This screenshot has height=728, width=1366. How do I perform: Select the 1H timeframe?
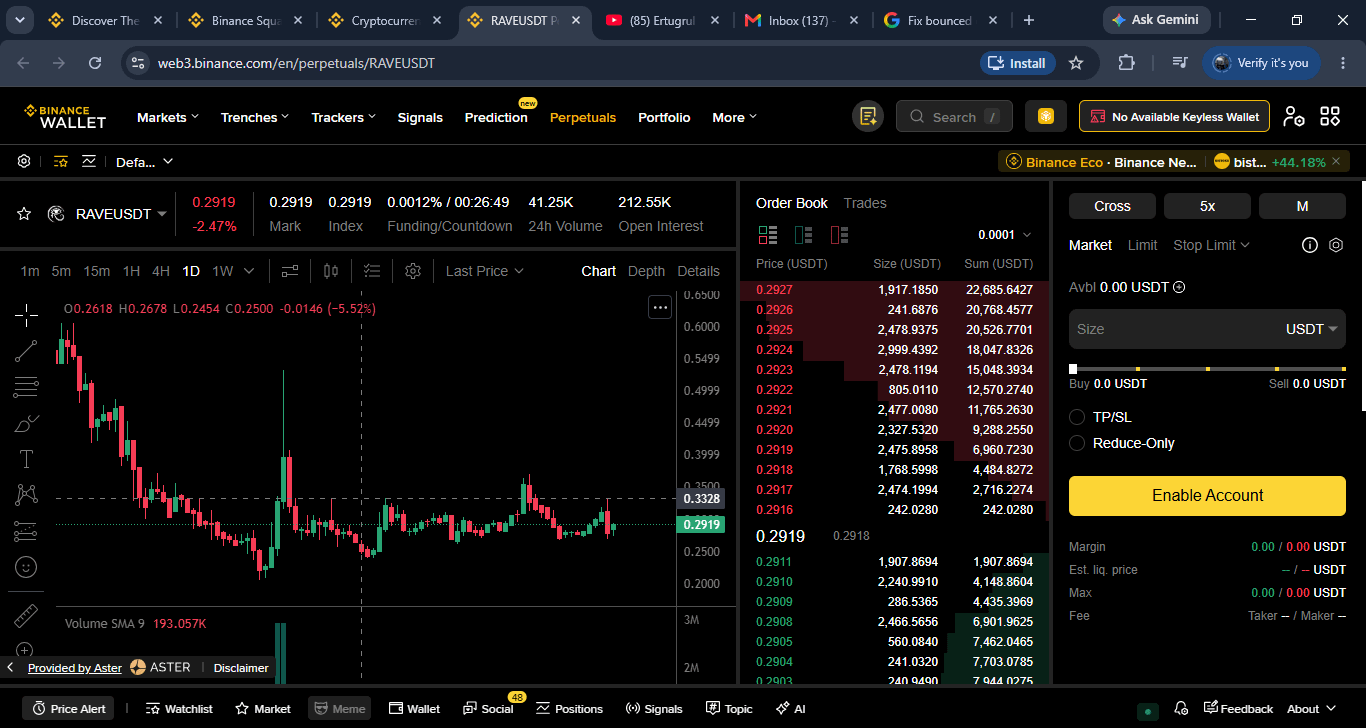point(131,271)
